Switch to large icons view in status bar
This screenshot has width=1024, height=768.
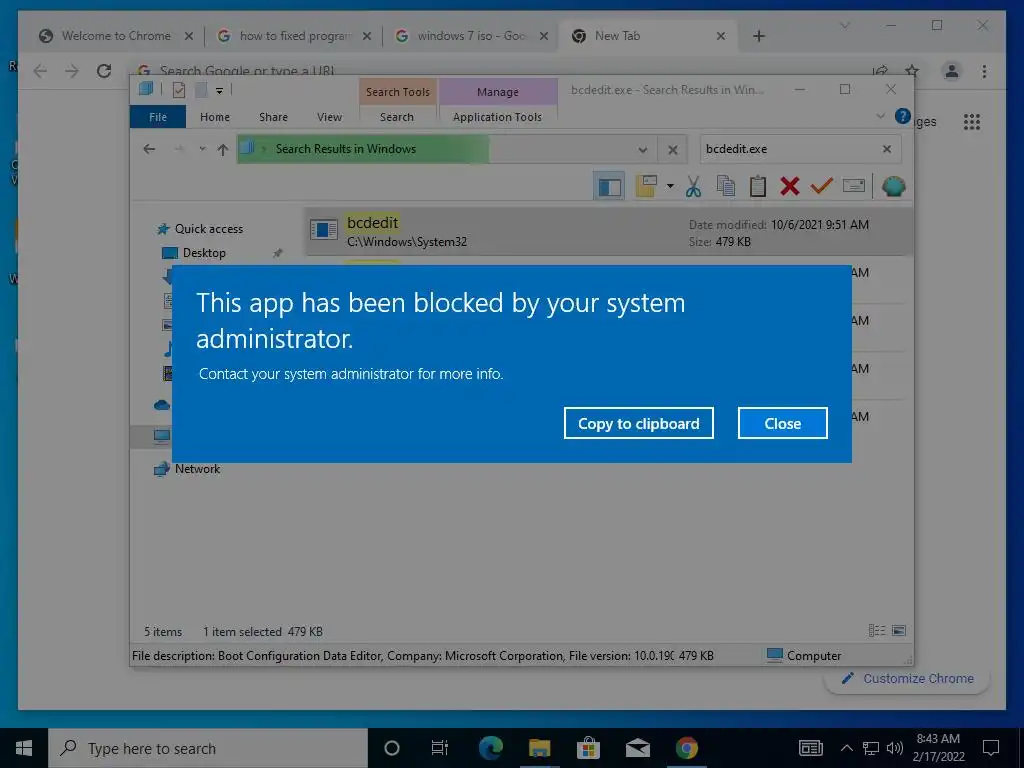coord(899,631)
